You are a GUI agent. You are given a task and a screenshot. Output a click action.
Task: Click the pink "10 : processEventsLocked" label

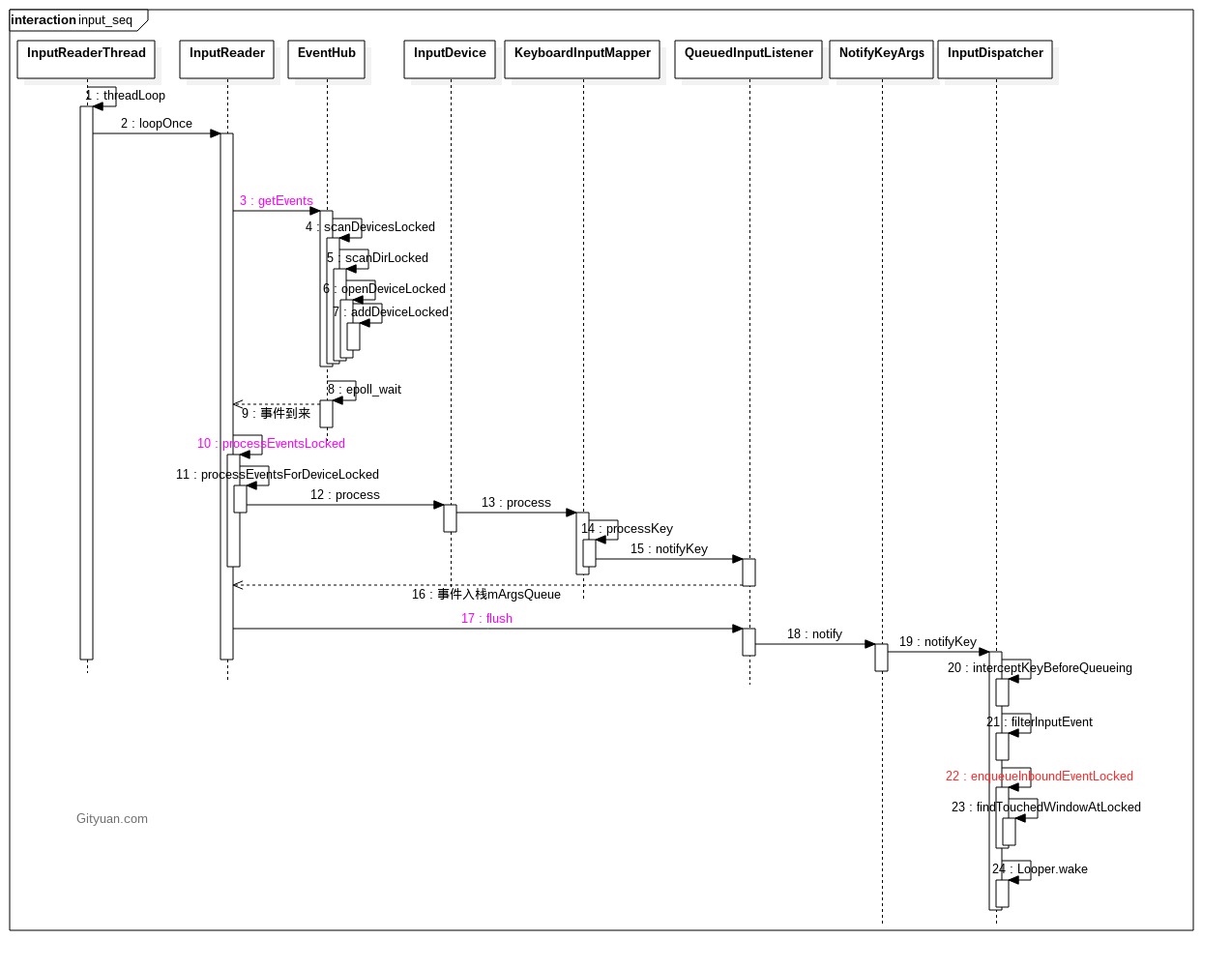(x=271, y=444)
